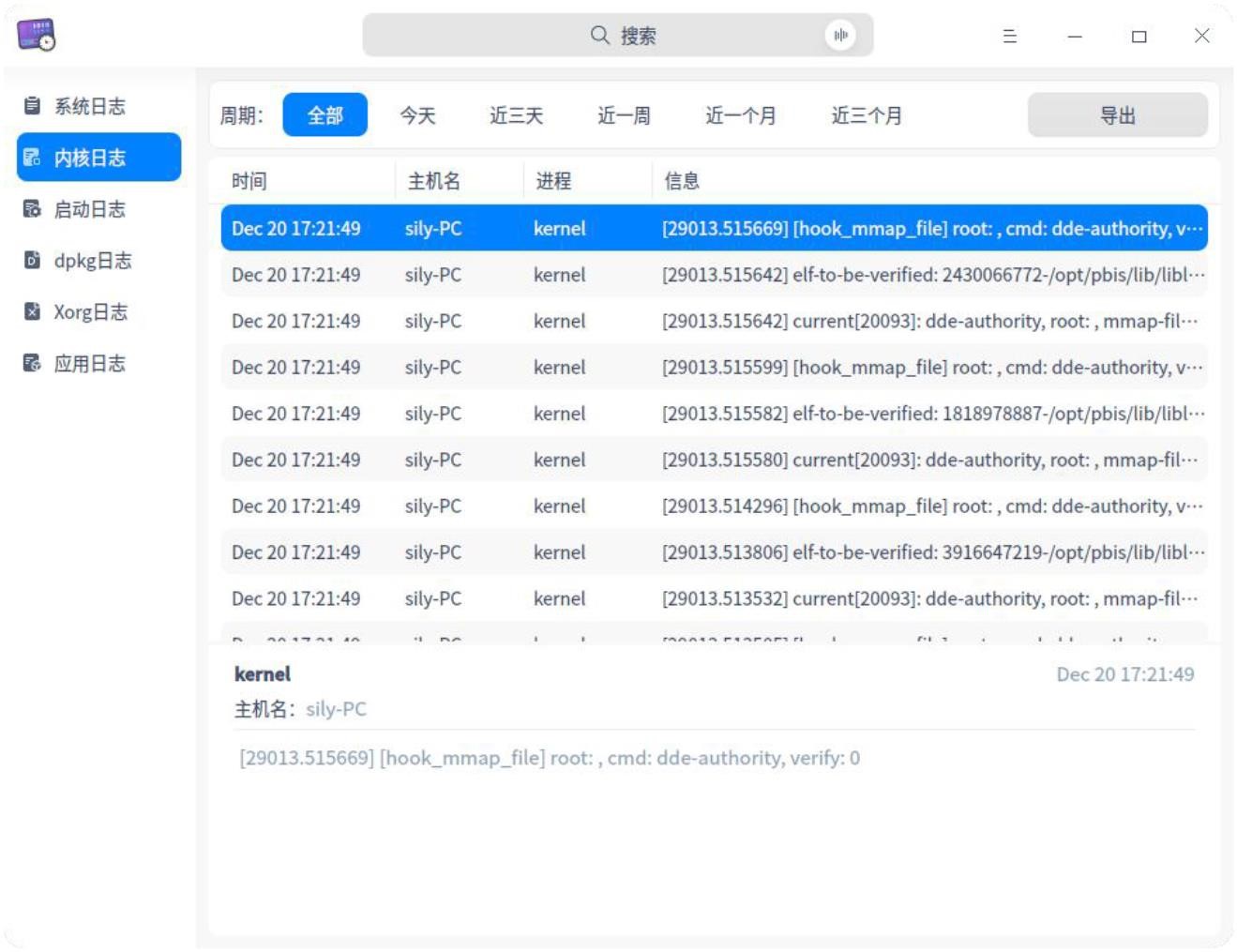The image size is (1237, 952).
Task: Click the 启动日志 sidebar icon
Action: [32, 209]
